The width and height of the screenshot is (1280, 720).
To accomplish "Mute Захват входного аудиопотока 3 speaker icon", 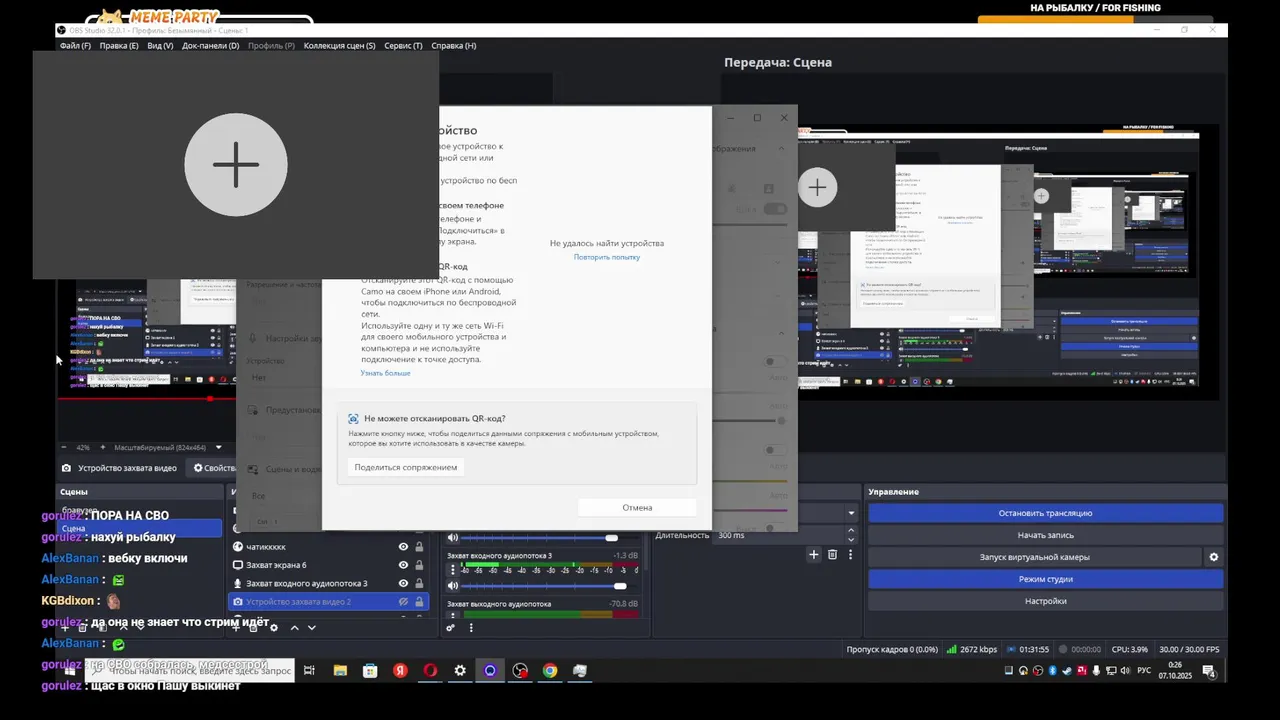I will point(453,586).
